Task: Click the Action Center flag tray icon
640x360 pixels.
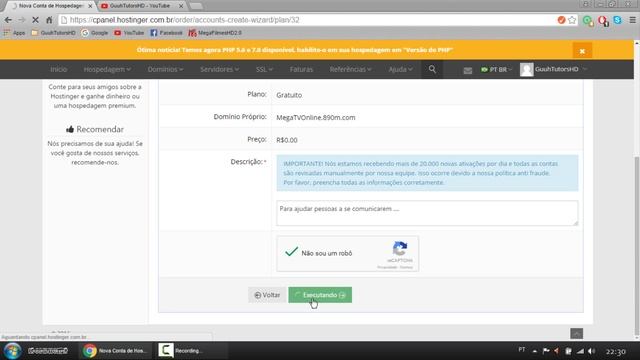Action: click(546, 351)
